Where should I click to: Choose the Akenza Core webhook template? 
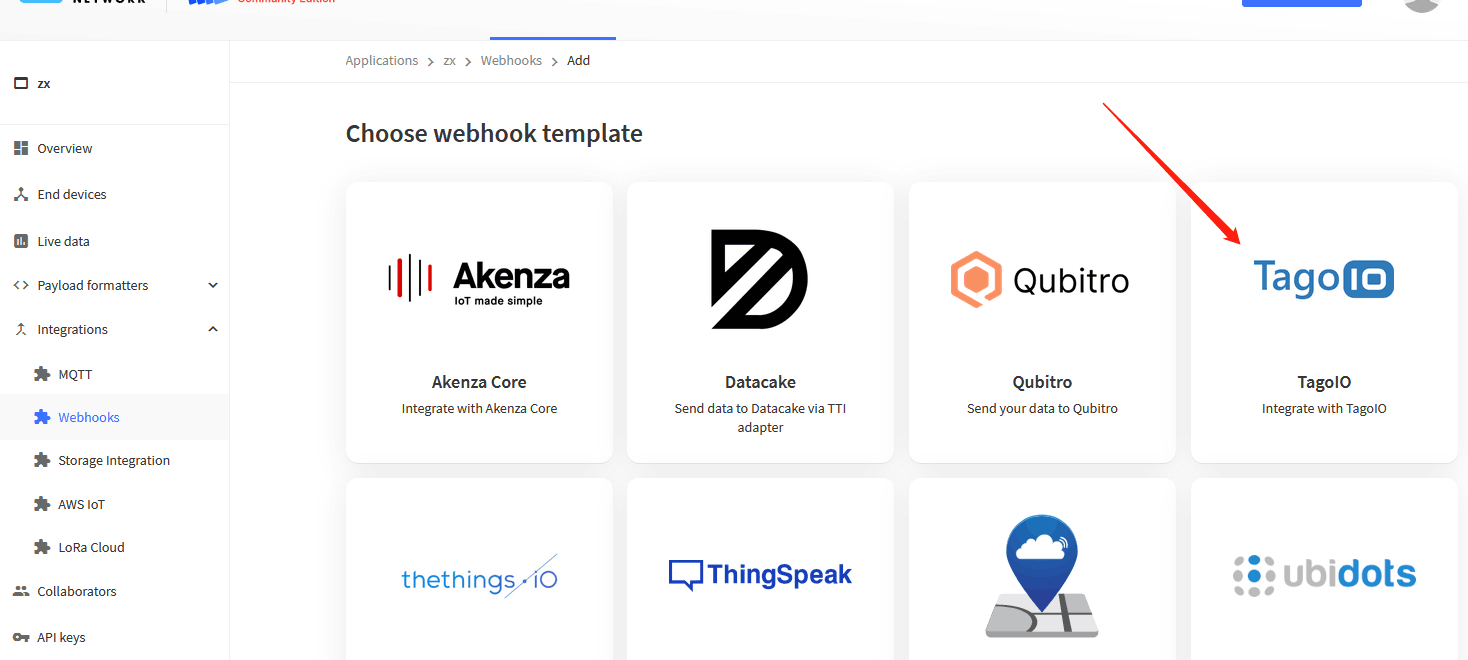pos(479,322)
